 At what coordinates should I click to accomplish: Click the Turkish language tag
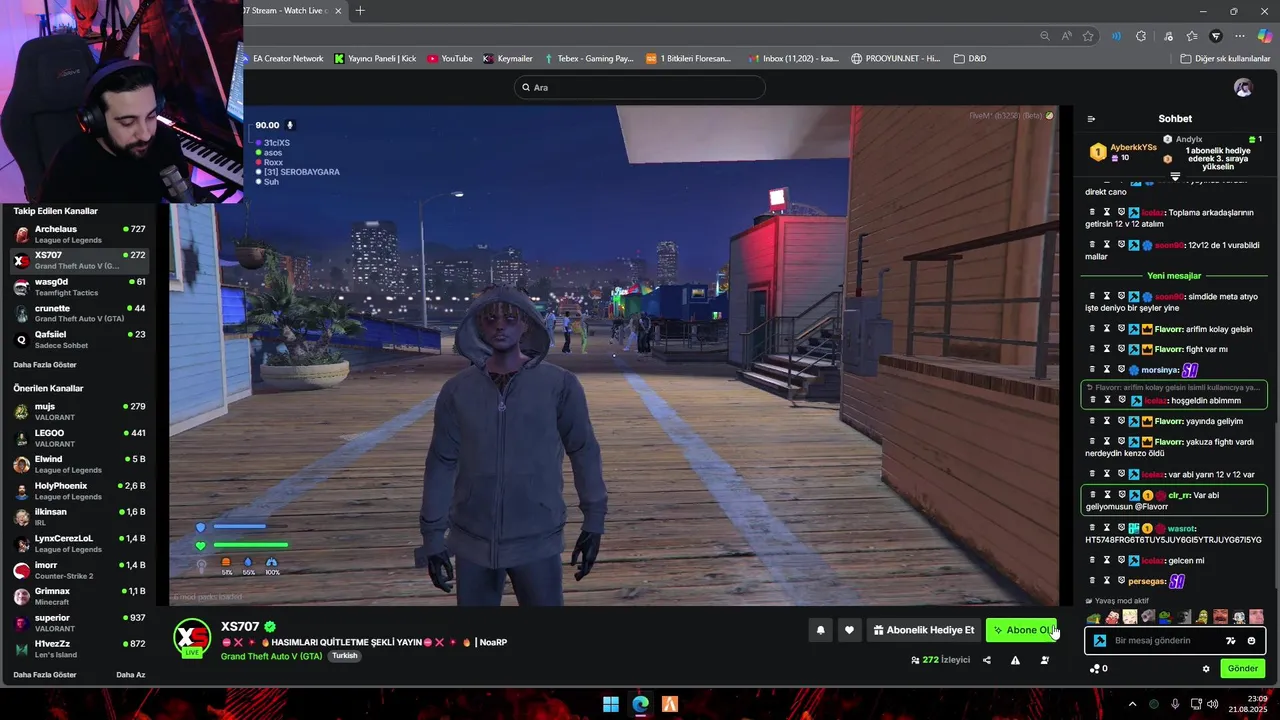pos(344,656)
